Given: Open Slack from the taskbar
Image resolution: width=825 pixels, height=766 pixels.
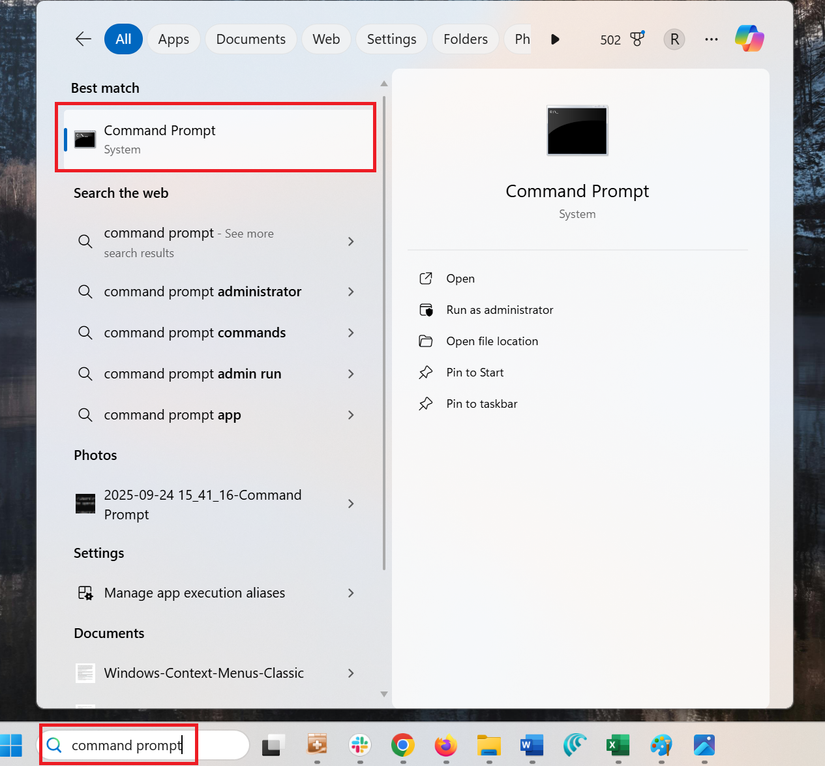Looking at the screenshot, I should pyautogui.click(x=360, y=745).
